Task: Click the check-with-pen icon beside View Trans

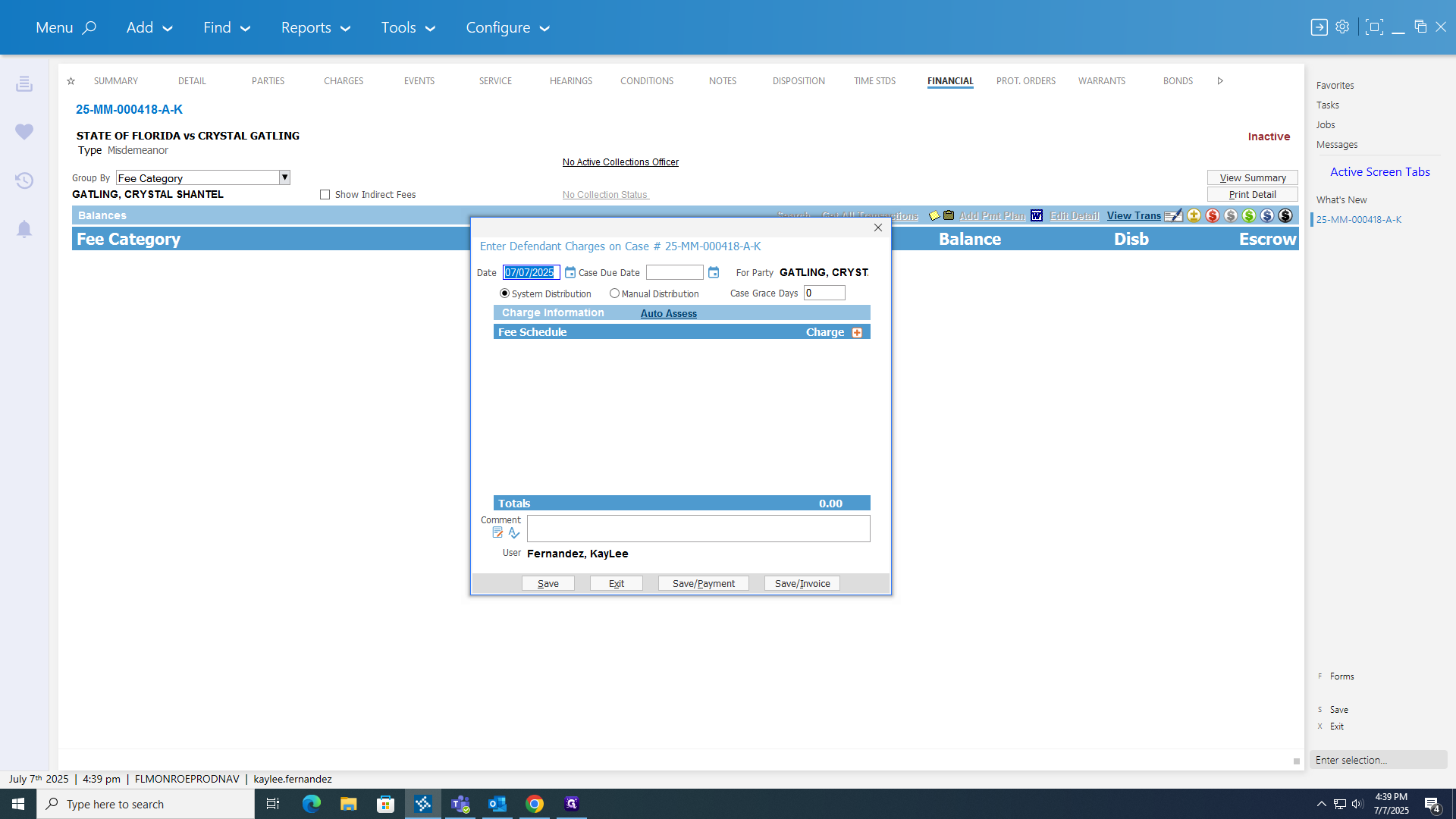Action: pos(1173,215)
